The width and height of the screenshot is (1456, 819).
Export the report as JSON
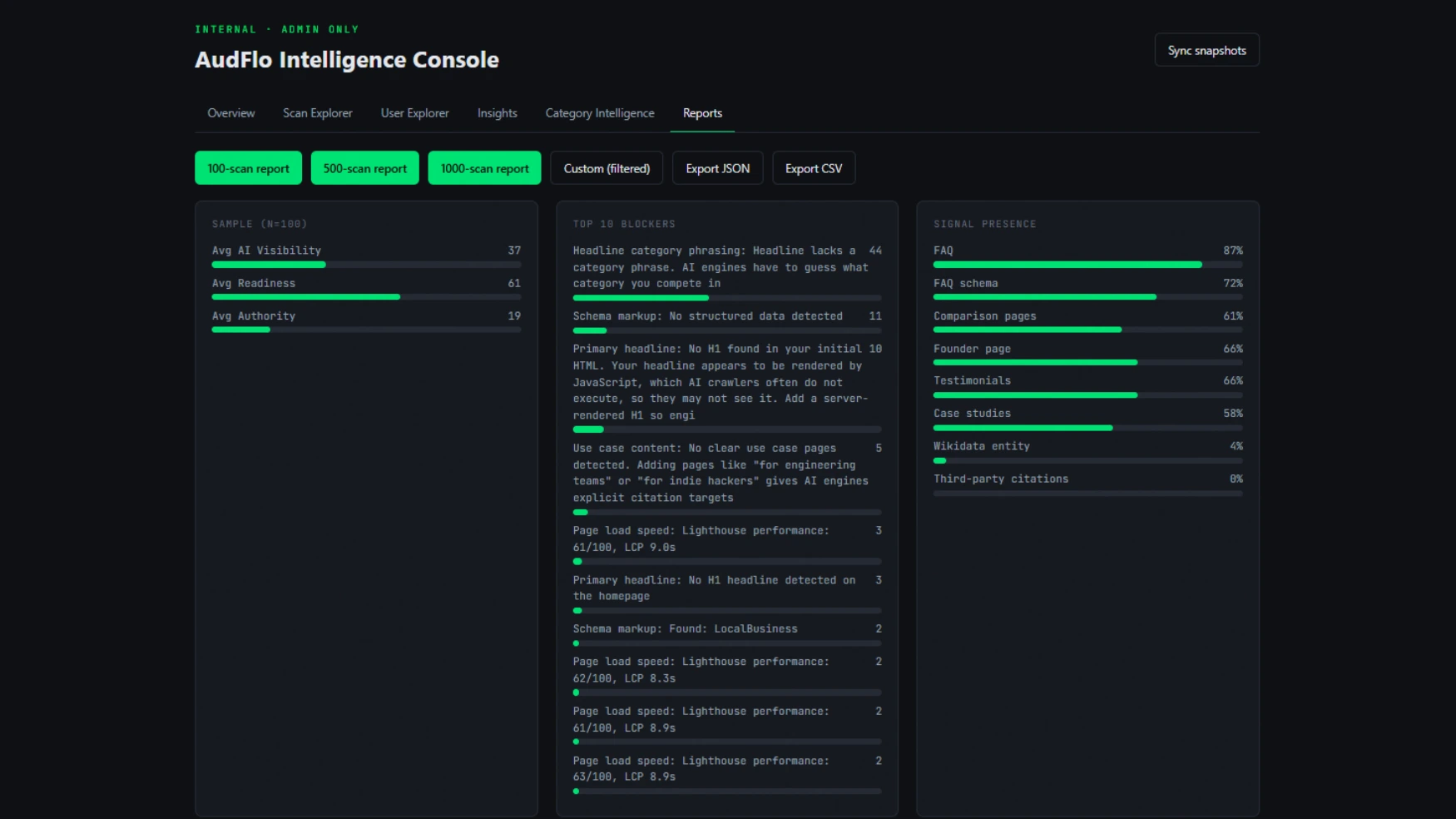[x=717, y=168]
